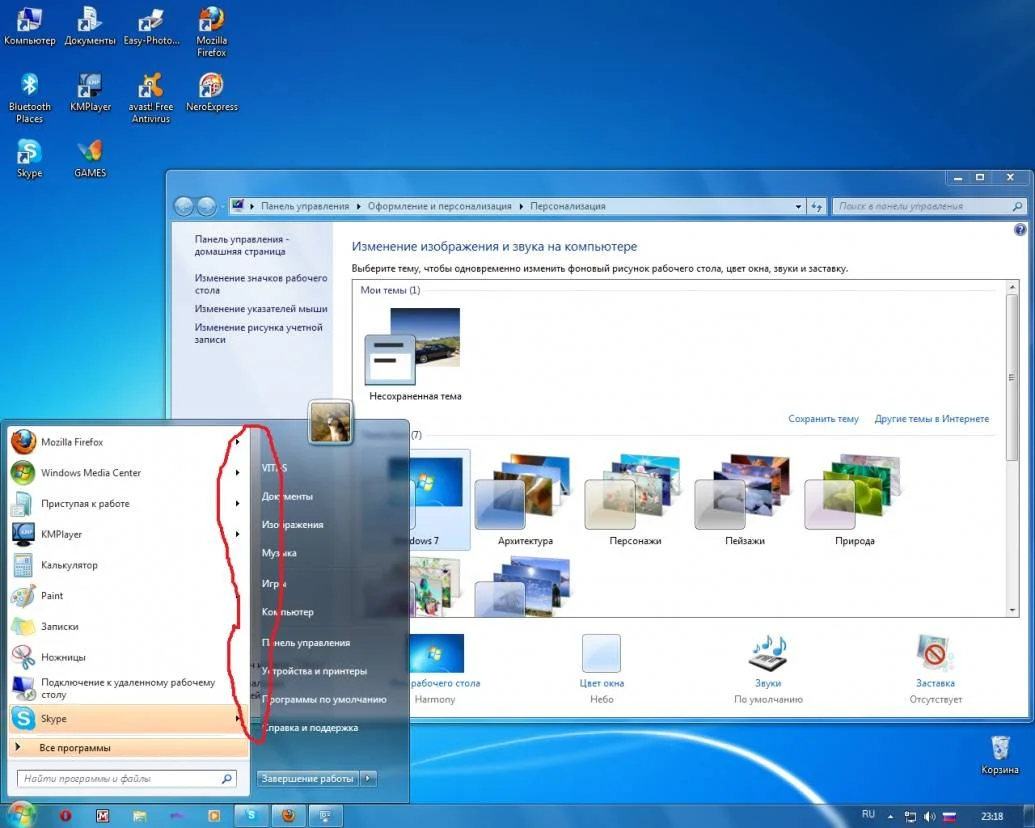Click the Сохранить тему link
Viewport: 1035px width, 828px height.
click(x=823, y=419)
